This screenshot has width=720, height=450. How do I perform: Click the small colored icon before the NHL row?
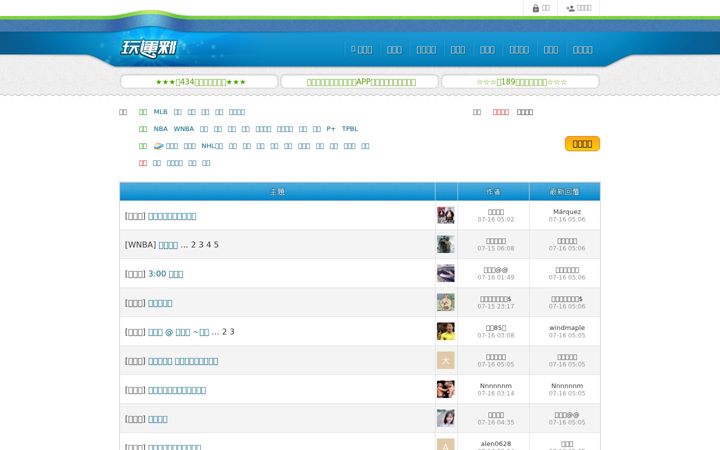[158, 146]
